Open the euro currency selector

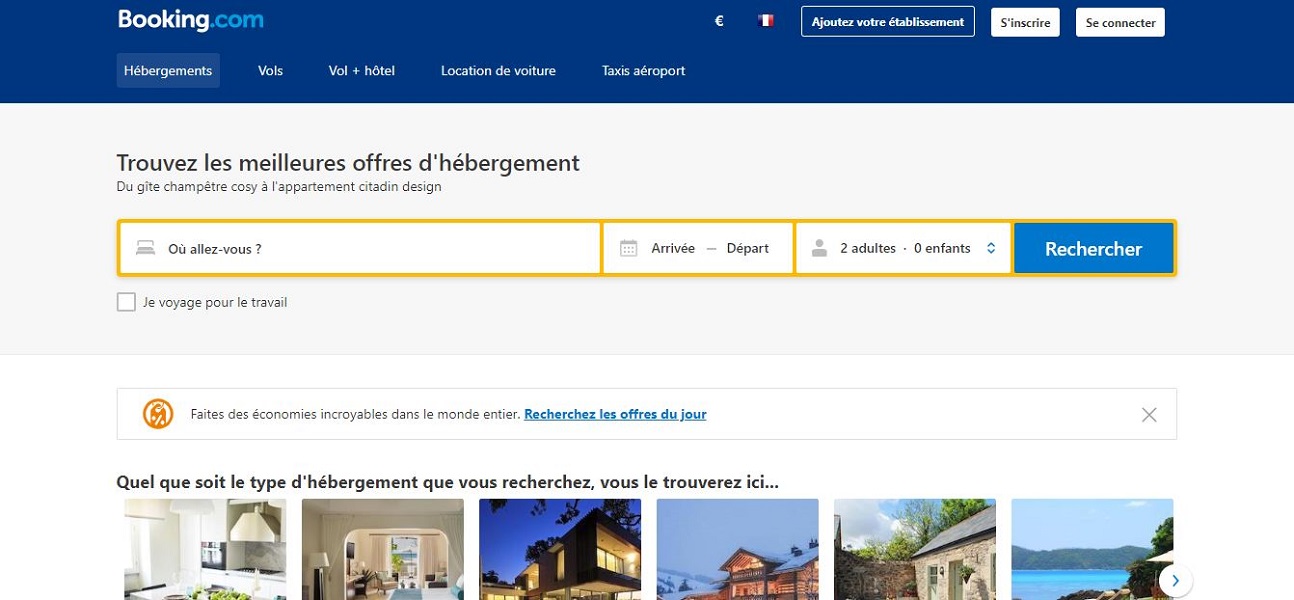(x=719, y=21)
